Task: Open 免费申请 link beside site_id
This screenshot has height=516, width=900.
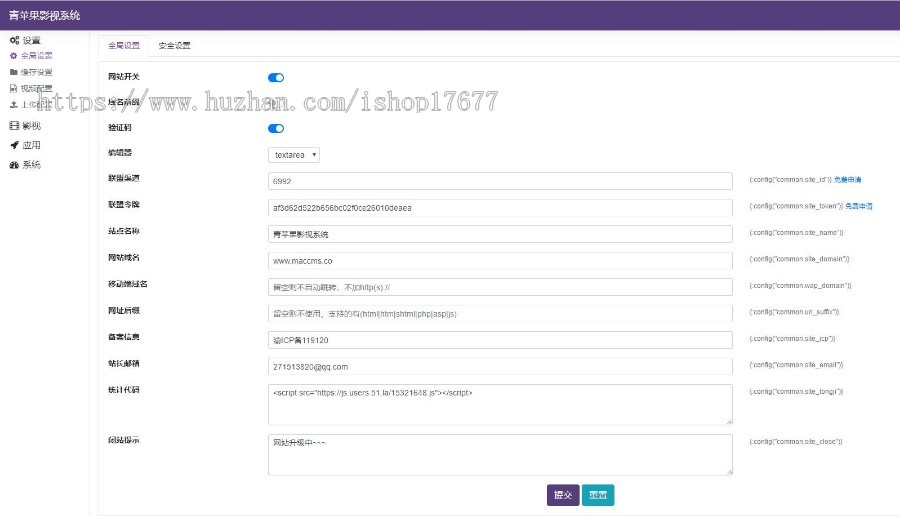Action: point(847,180)
